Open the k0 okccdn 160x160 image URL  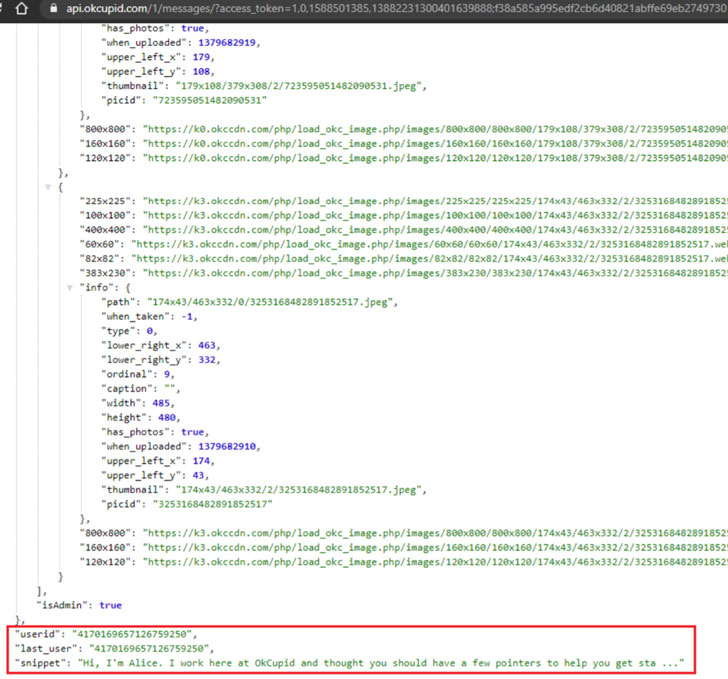435,144
